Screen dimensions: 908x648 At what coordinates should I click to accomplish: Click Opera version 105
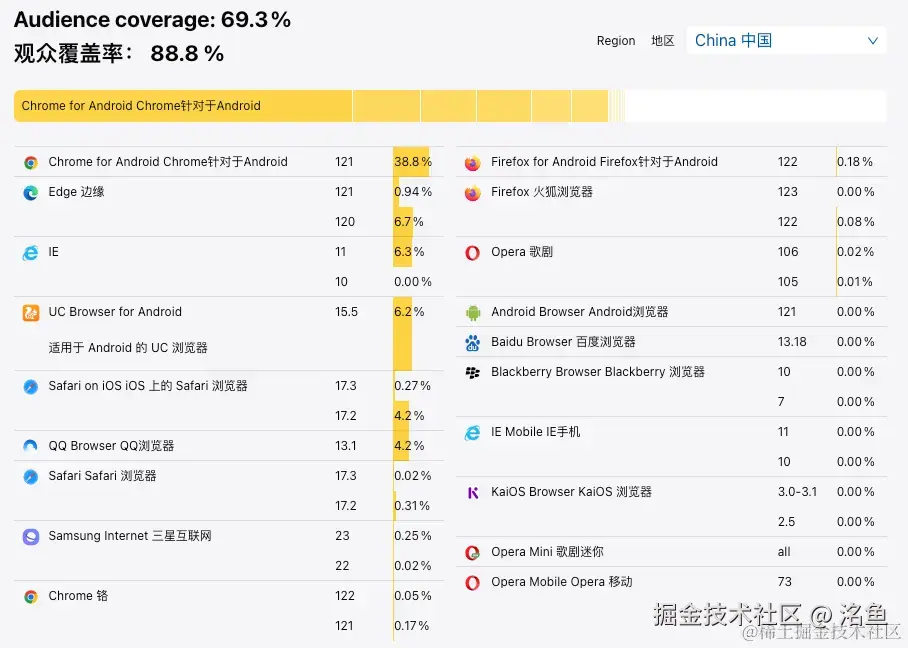coord(788,282)
